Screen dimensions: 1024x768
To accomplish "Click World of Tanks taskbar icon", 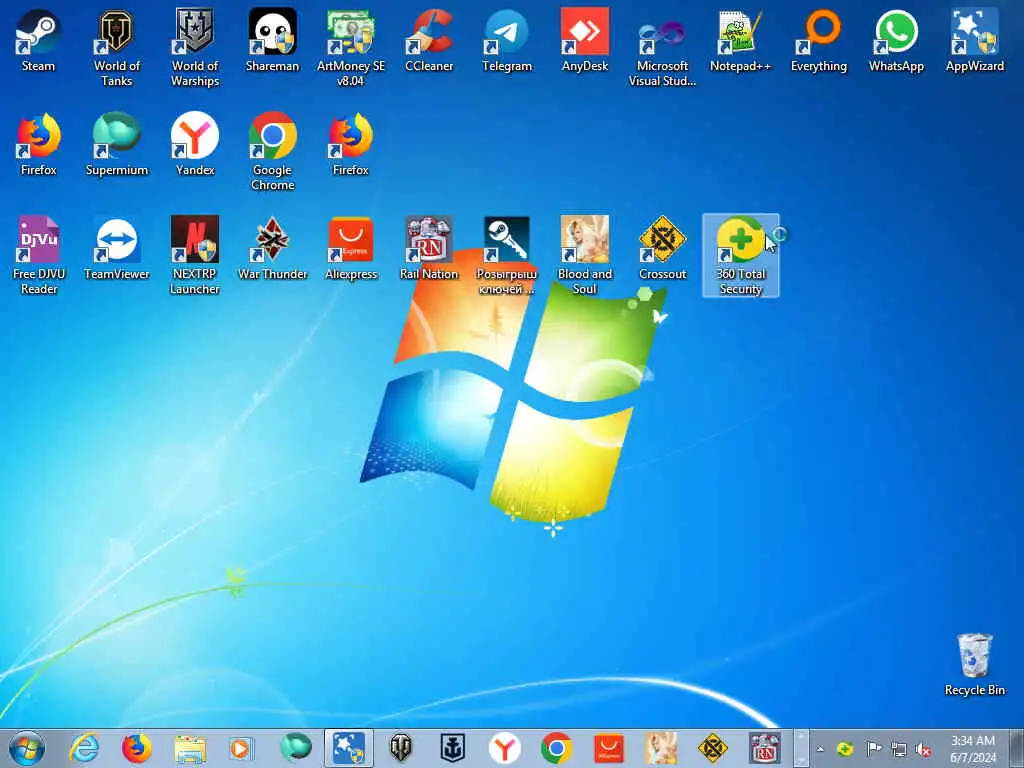I will [x=400, y=748].
